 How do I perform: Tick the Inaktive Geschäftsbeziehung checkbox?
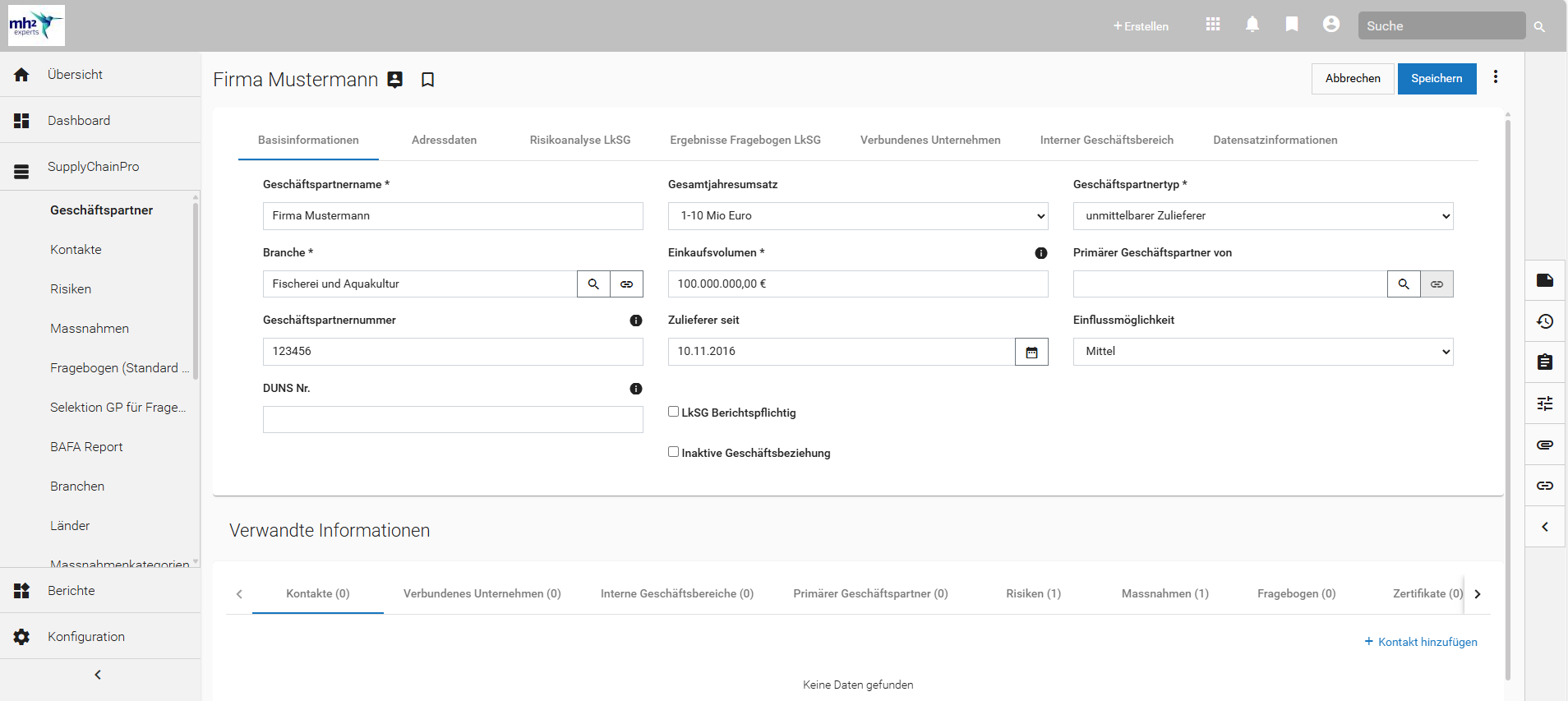pos(674,452)
